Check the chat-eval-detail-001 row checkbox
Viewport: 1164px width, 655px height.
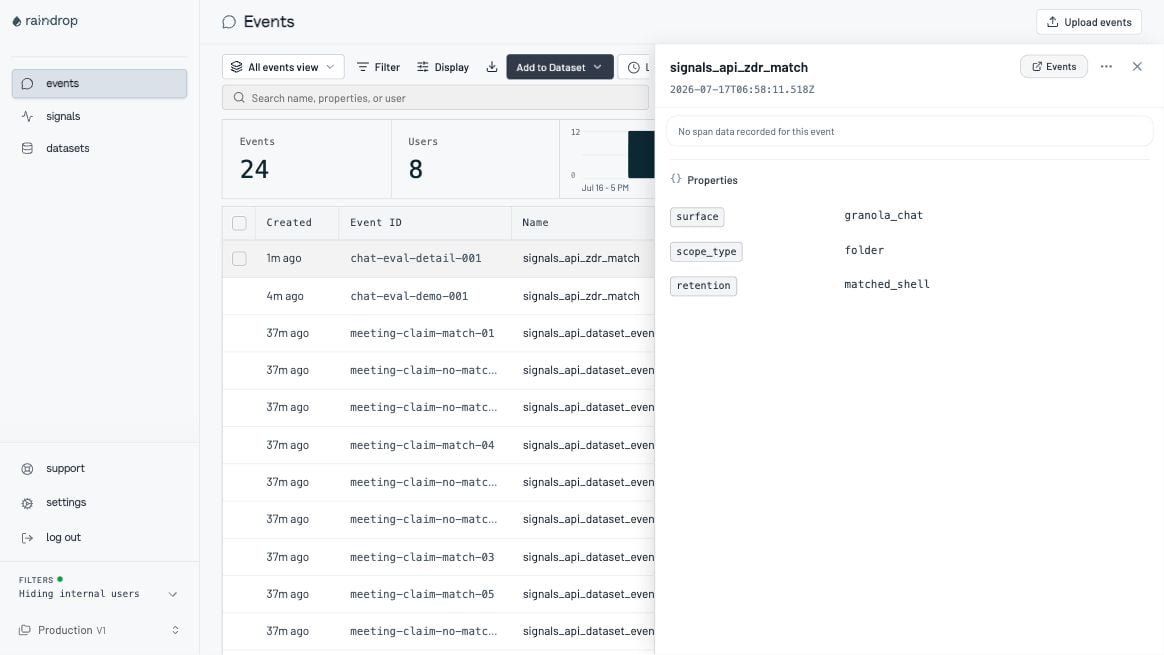[239, 258]
